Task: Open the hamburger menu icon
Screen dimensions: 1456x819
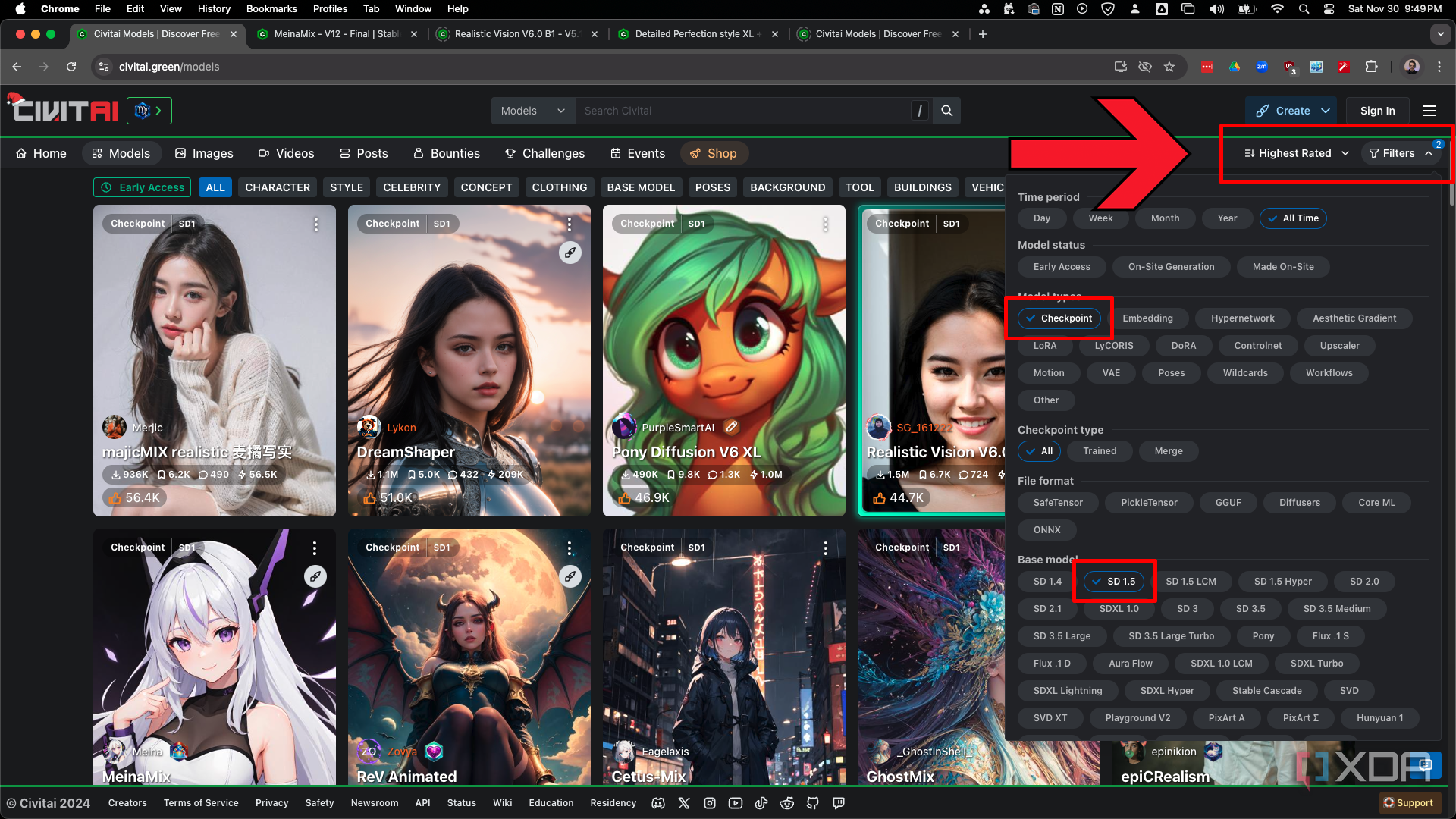Action: [x=1429, y=111]
